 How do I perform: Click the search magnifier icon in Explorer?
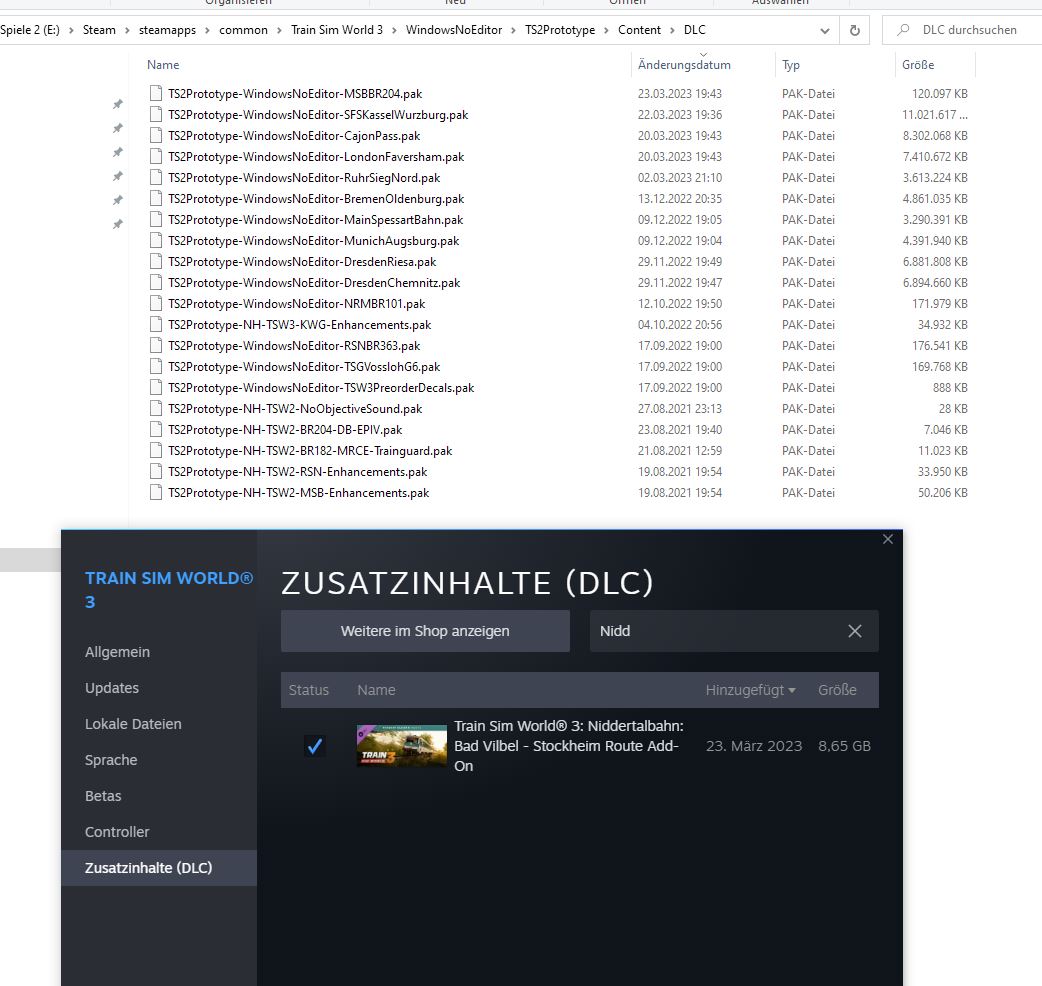click(x=902, y=30)
